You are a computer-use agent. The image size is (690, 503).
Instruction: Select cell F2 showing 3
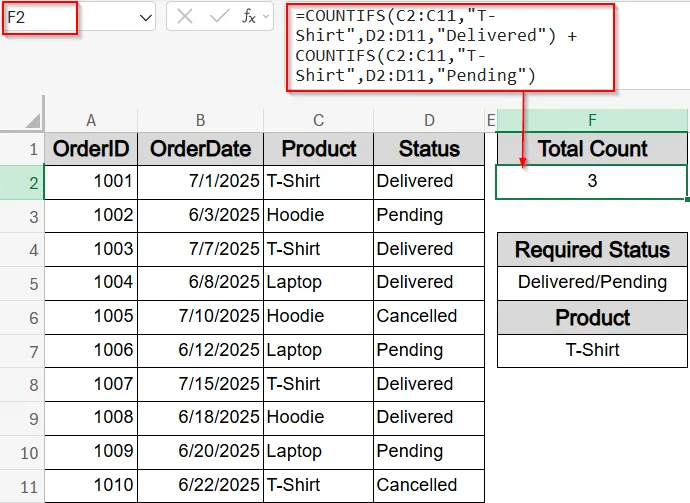click(x=592, y=182)
